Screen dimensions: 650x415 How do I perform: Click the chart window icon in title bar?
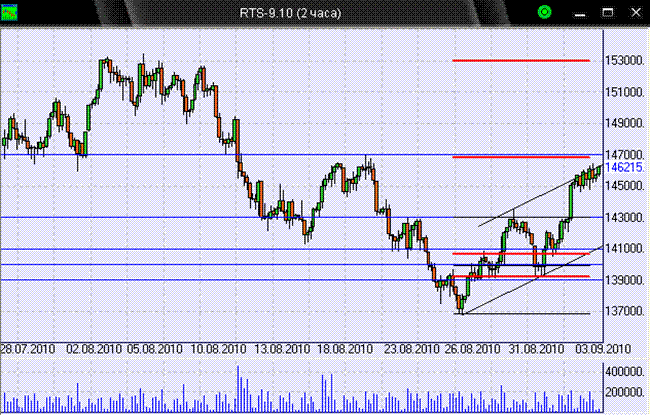point(9,12)
